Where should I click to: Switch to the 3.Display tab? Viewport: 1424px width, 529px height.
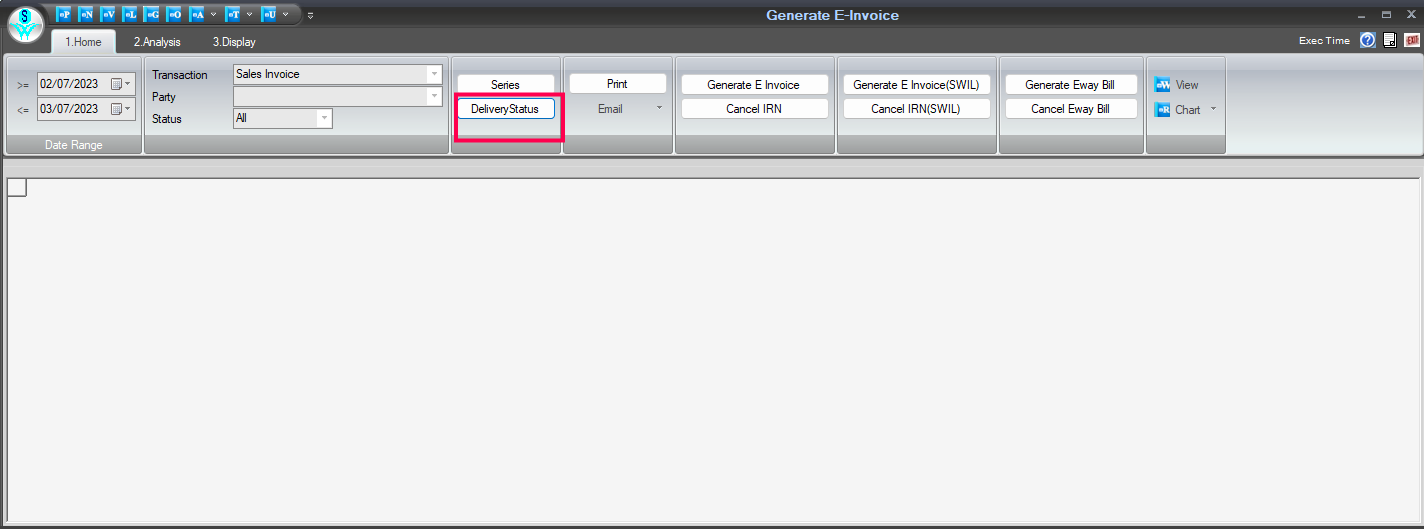point(234,42)
